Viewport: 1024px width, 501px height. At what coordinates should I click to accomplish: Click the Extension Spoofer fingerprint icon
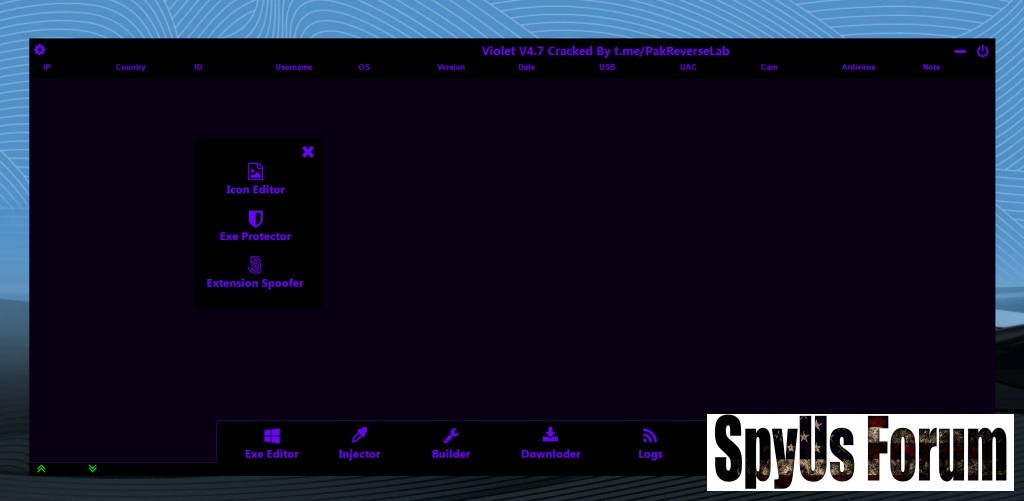(x=255, y=265)
